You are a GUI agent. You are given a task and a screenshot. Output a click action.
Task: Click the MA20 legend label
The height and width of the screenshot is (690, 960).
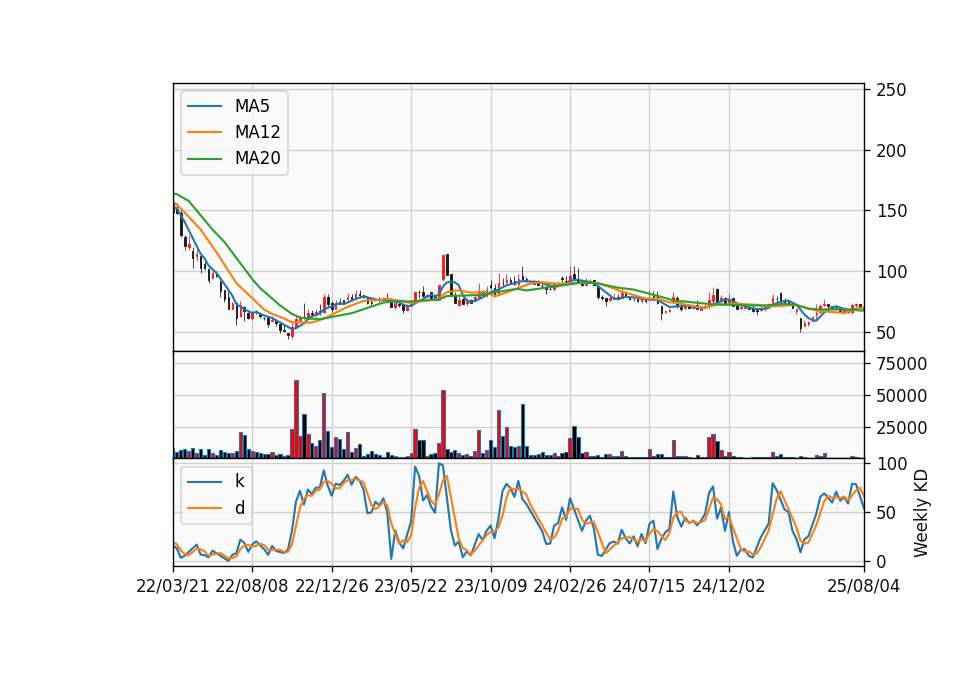[x=257, y=158]
